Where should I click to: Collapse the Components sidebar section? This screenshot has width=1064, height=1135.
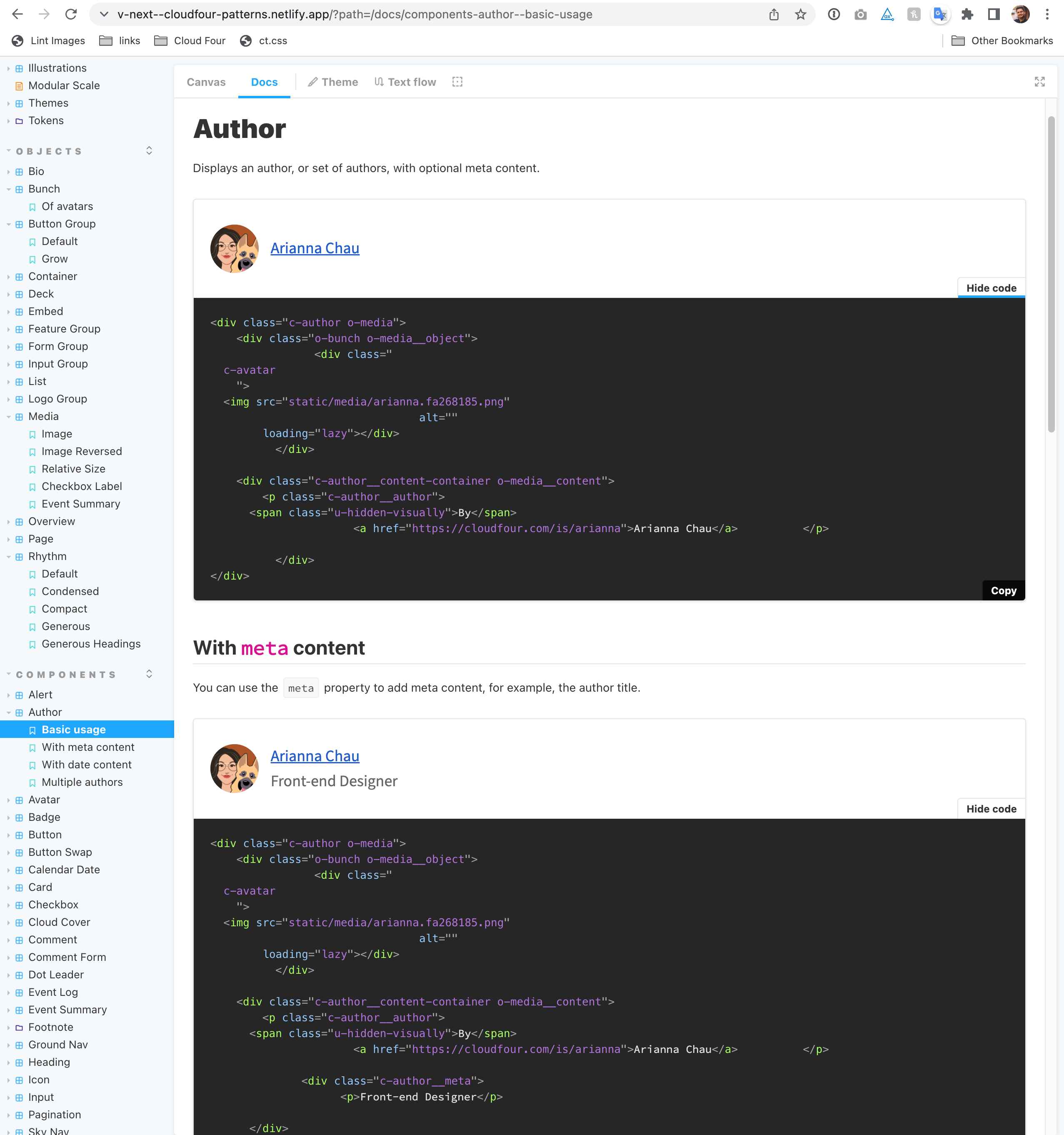66,674
